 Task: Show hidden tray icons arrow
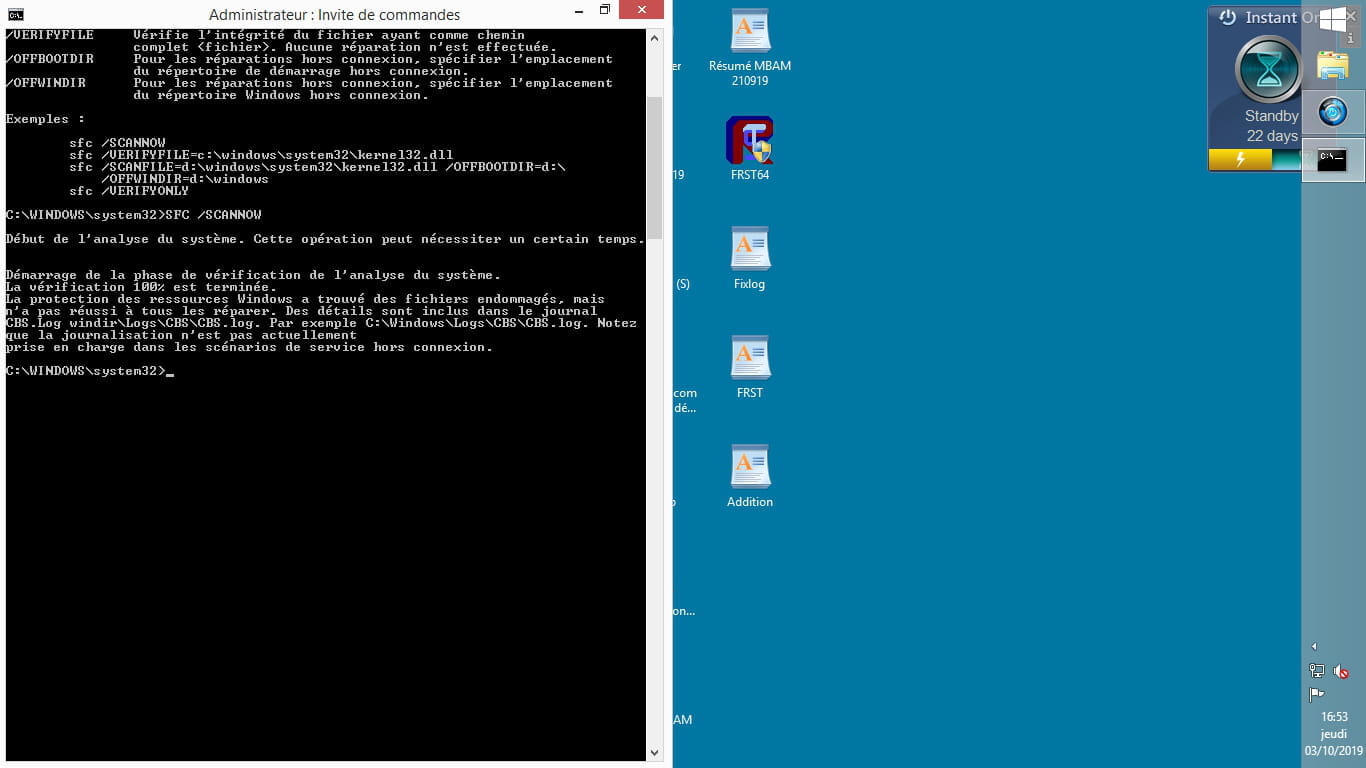[x=1314, y=647]
